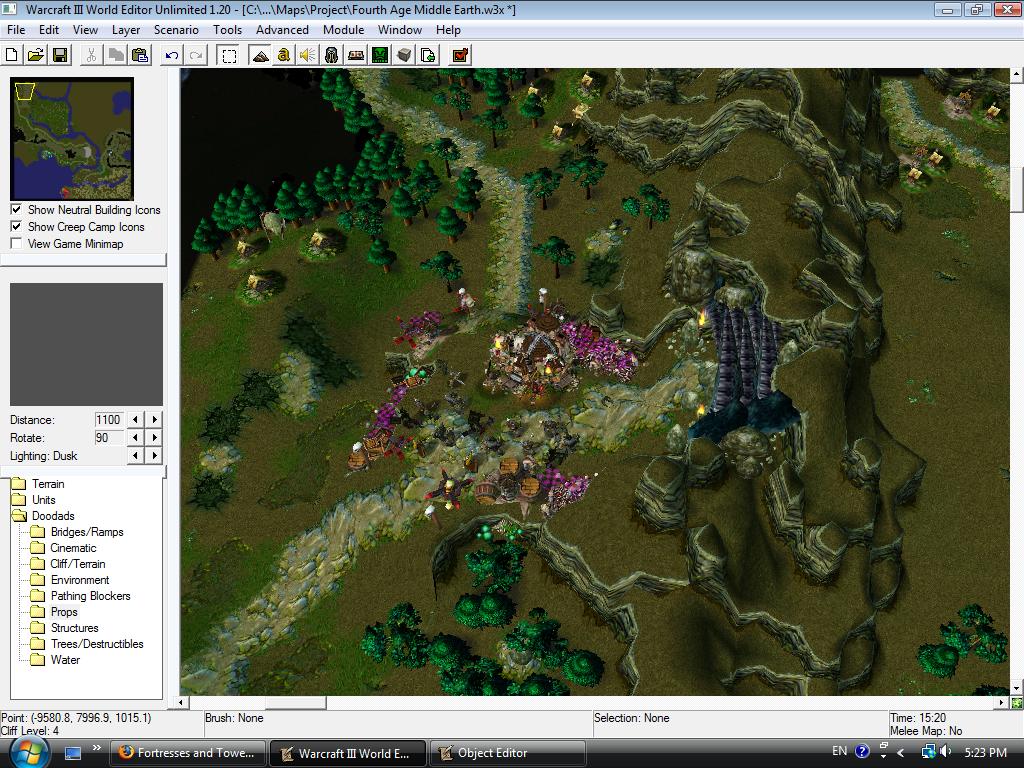
Task: Click the Redo arrow icon
Action: tap(196, 56)
